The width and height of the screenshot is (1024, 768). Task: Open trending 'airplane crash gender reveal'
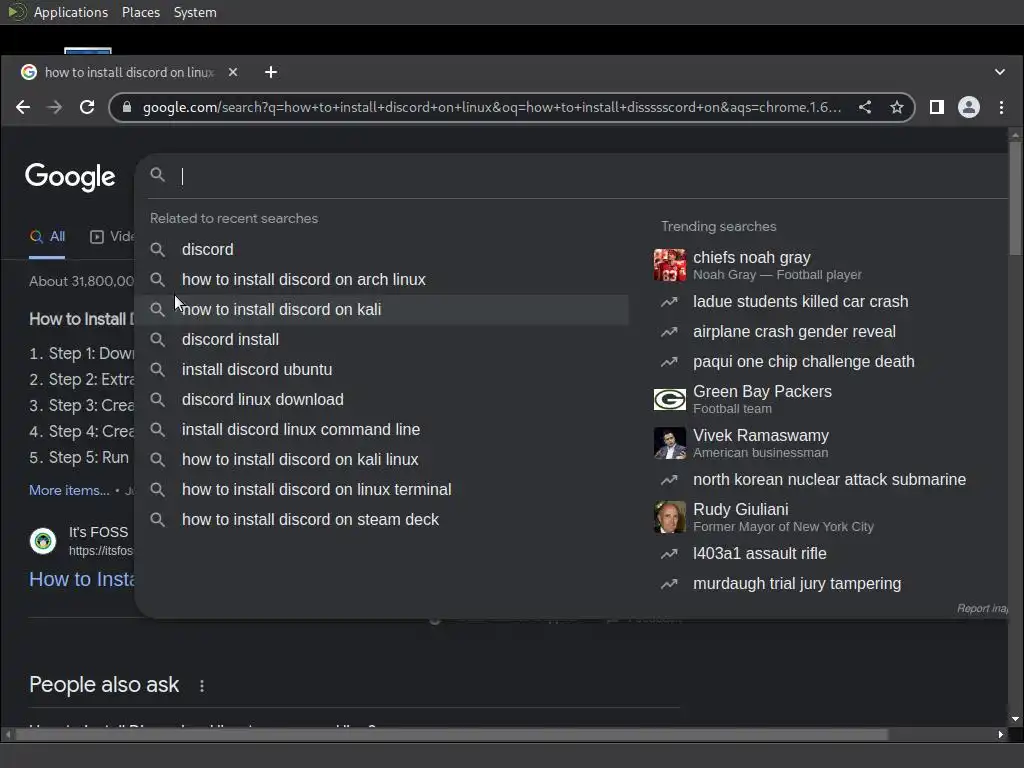click(793, 332)
